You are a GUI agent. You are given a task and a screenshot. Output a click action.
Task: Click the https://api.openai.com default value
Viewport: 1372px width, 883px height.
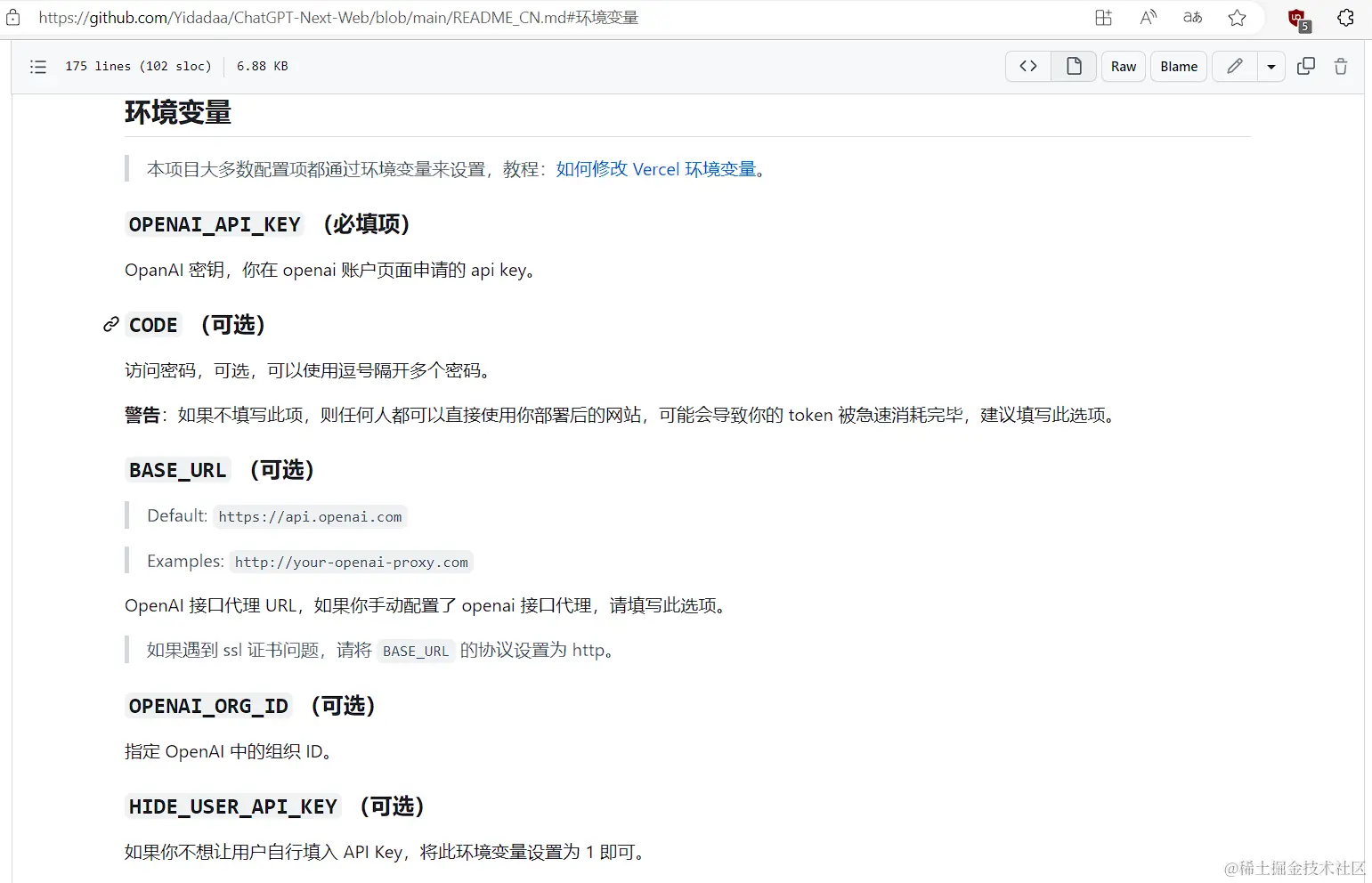coord(310,517)
